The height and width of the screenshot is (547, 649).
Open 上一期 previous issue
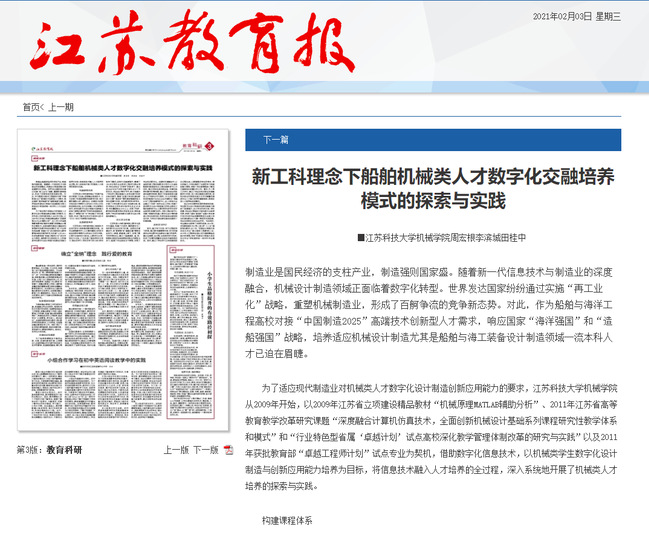[61, 107]
